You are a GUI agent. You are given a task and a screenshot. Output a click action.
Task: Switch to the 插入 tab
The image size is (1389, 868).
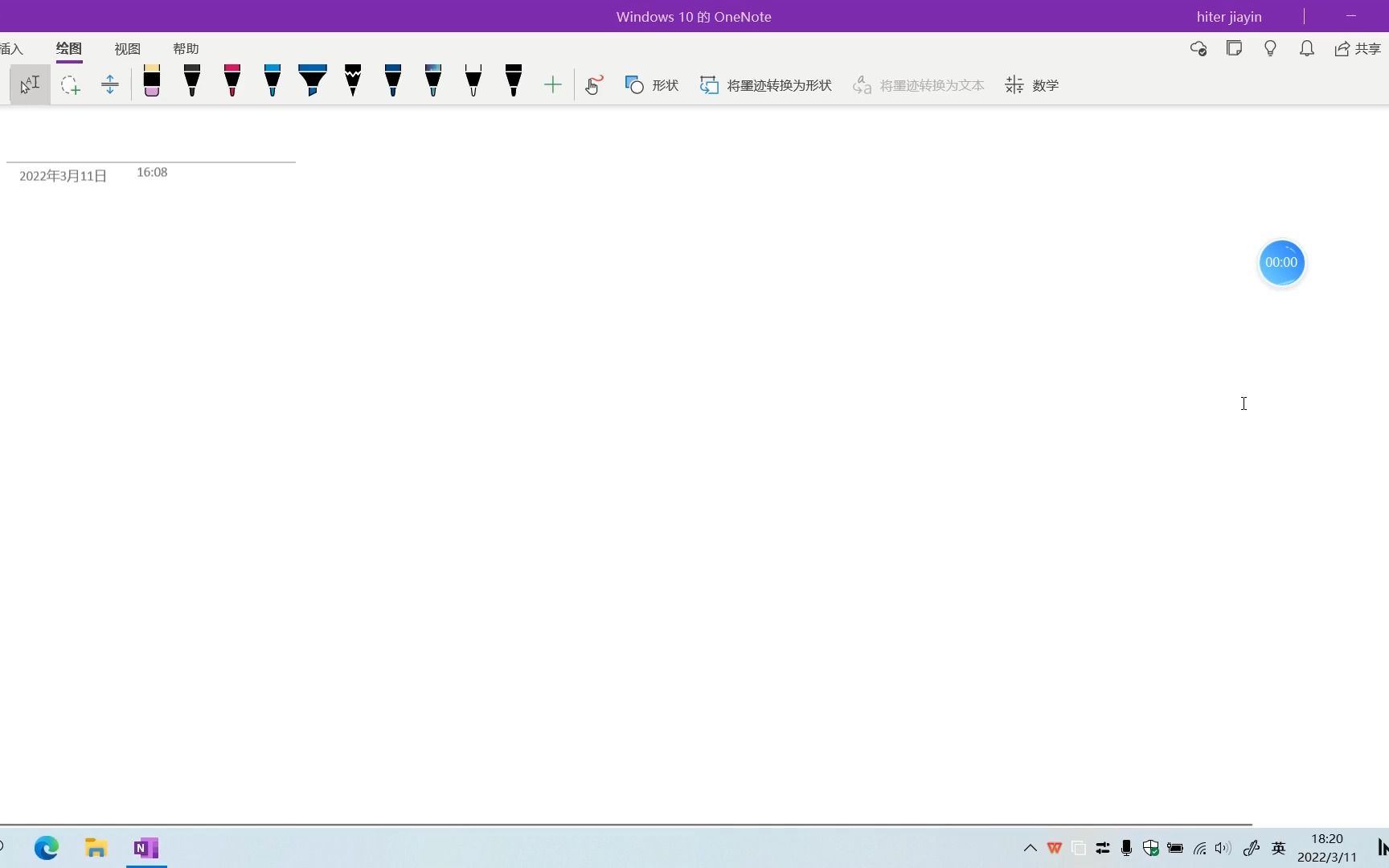(11, 49)
